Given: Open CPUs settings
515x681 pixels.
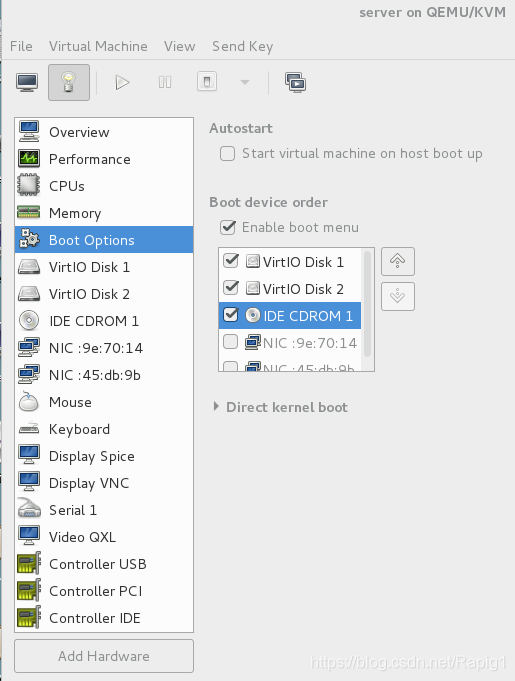Looking at the screenshot, I should click(104, 186).
